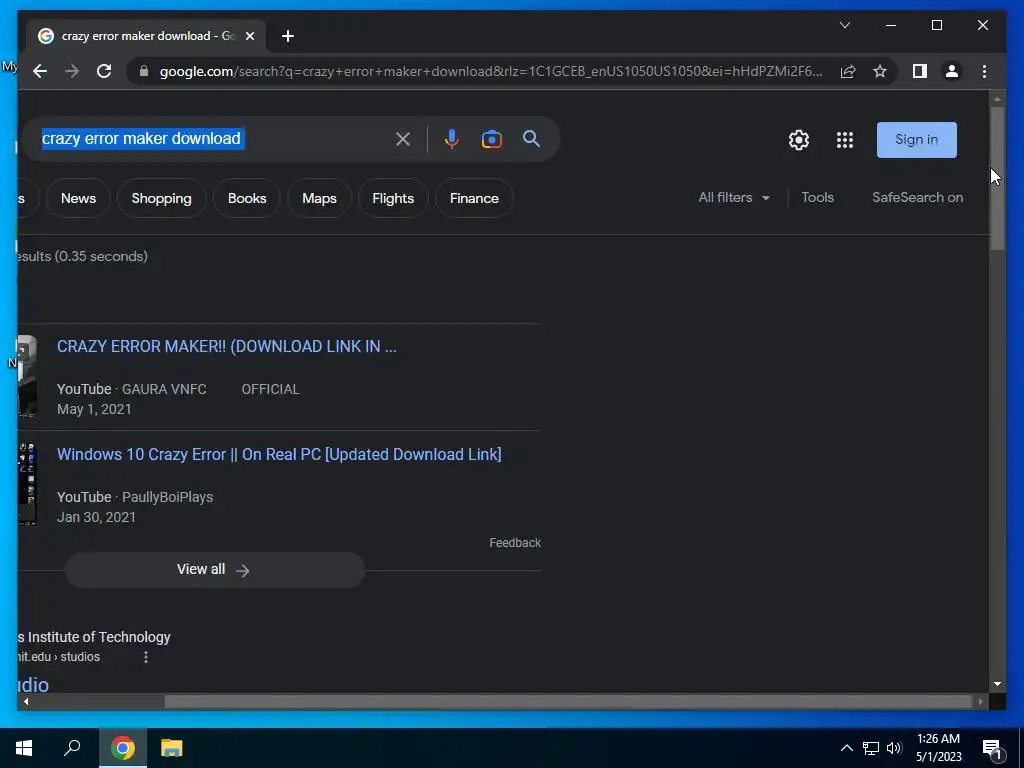The width and height of the screenshot is (1024, 768).
Task: Close the crazy error maker download tab
Action: click(249, 36)
